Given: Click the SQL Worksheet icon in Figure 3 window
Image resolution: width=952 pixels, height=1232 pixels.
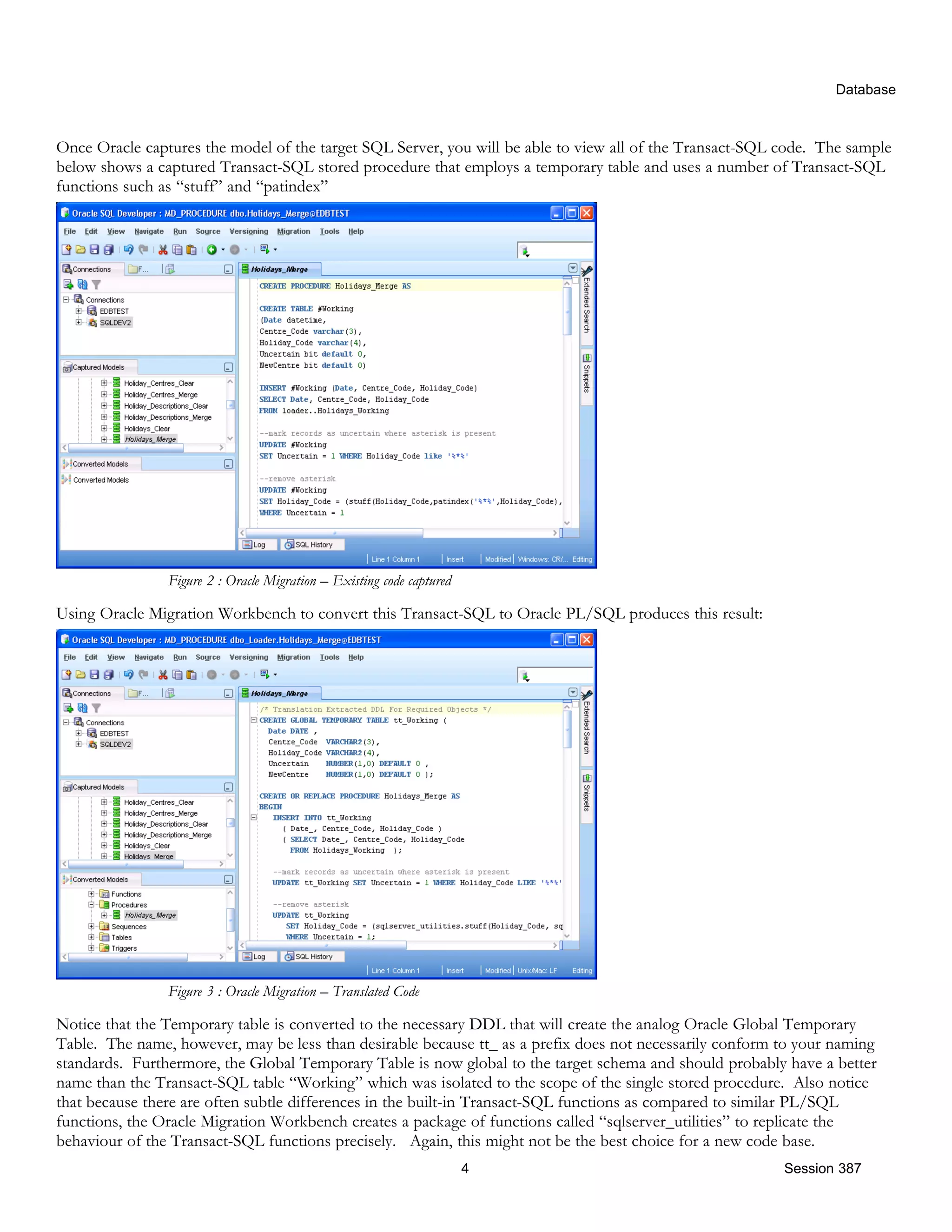Looking at the screenshot, I should click(264, 674).
